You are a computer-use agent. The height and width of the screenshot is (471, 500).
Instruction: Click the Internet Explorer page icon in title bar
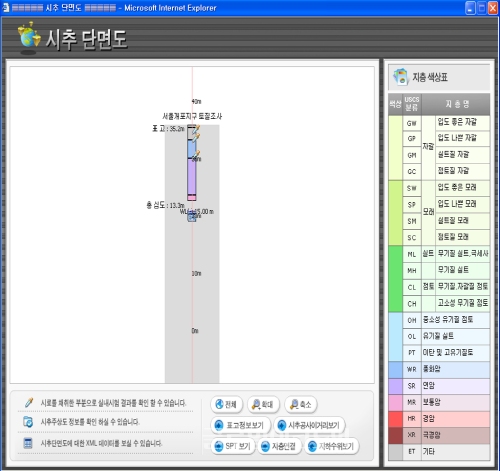coord(6,7)
